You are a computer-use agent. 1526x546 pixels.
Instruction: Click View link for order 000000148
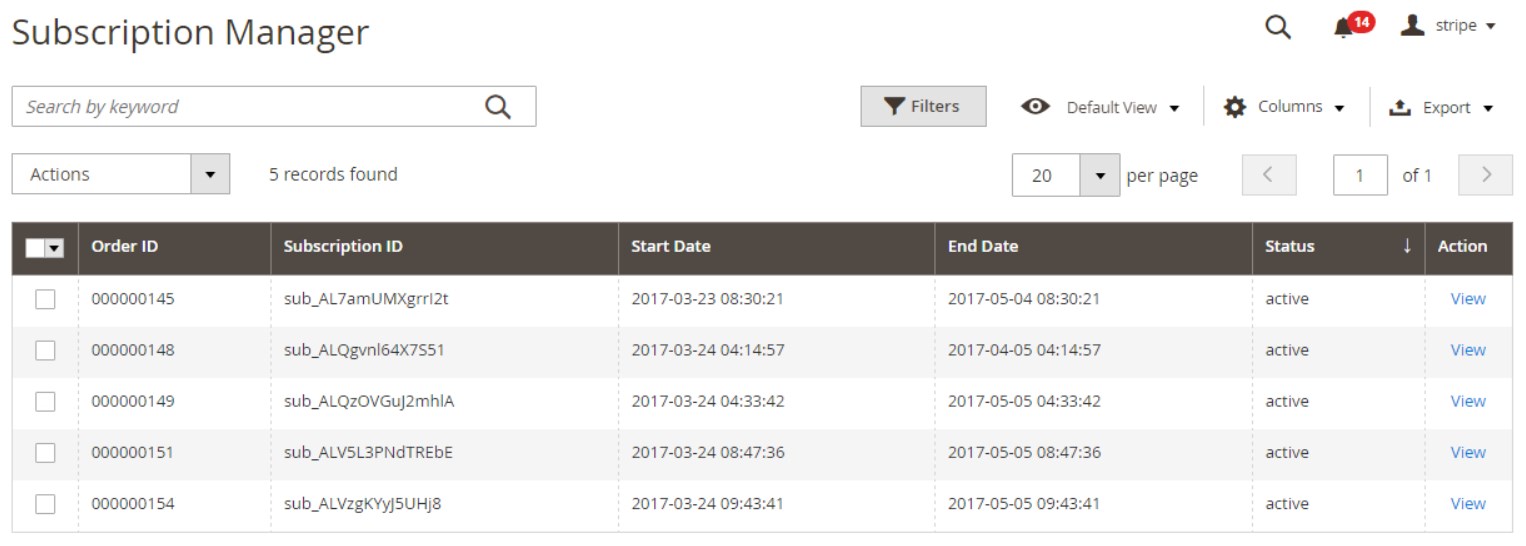point(1467,350)
